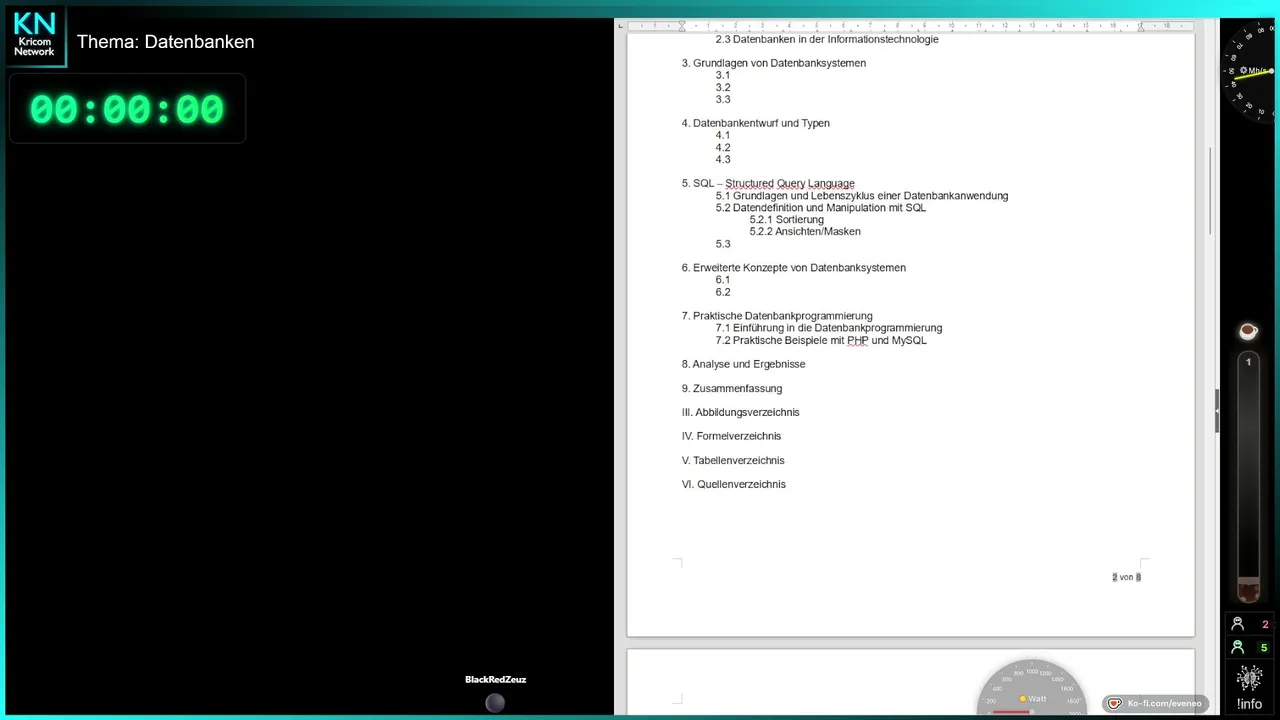Screen dimensions: 1280x720
Task: Click 'V. Tabellenverzeichnis' entry
Action: tap(733, 461)
